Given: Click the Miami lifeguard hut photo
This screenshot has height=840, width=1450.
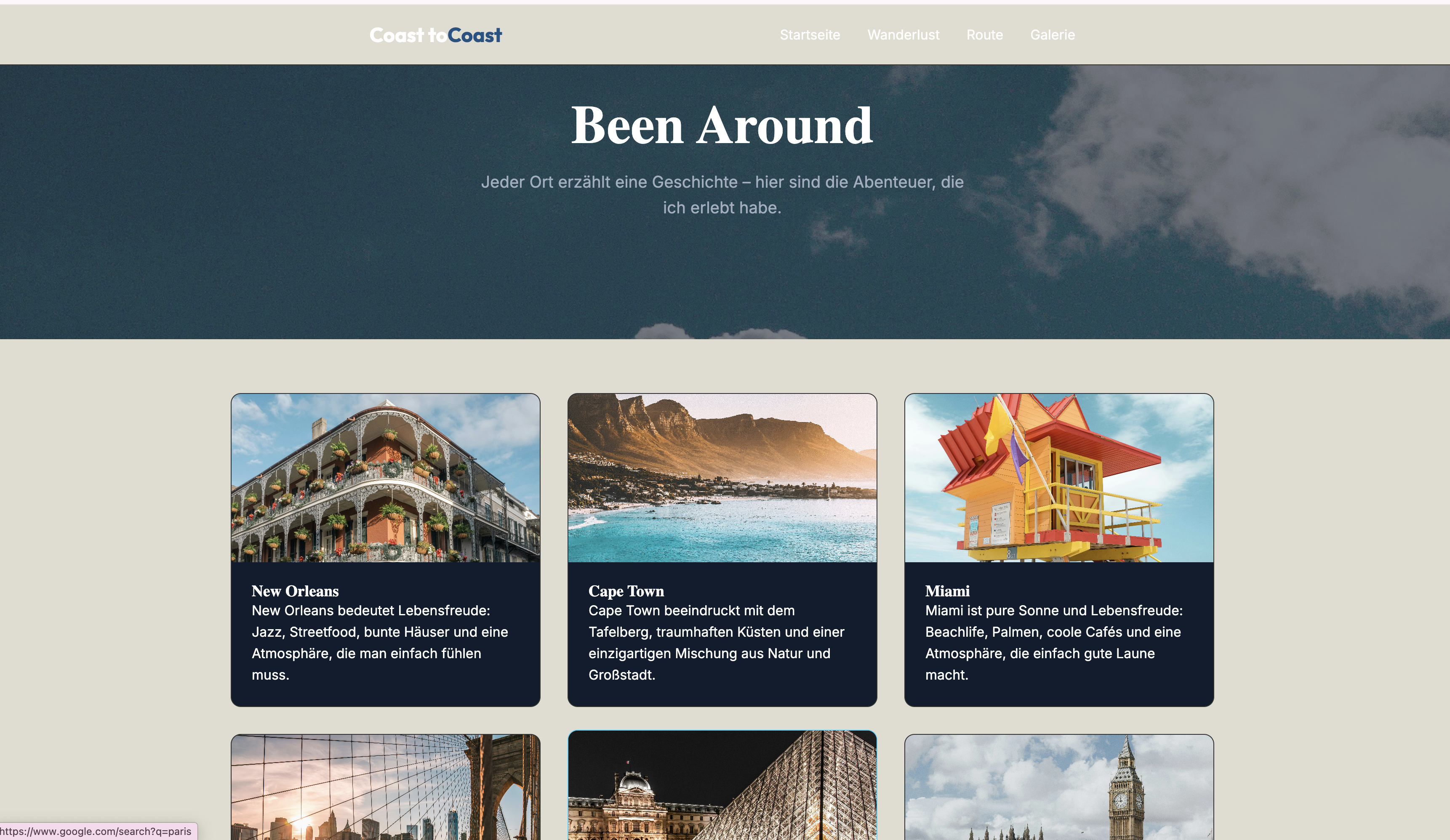Looking at the screenshot, I should pyautogui.click(x=1059, y=478).
